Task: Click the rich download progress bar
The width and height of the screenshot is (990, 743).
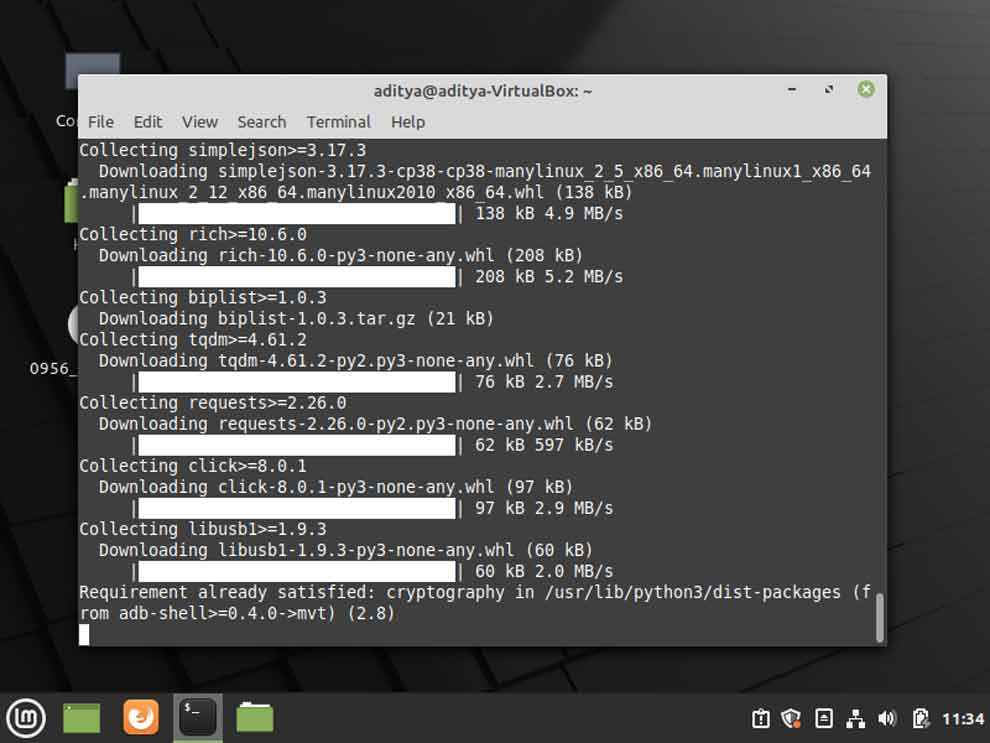Action: pyautogui.click(x=297, y=276)
